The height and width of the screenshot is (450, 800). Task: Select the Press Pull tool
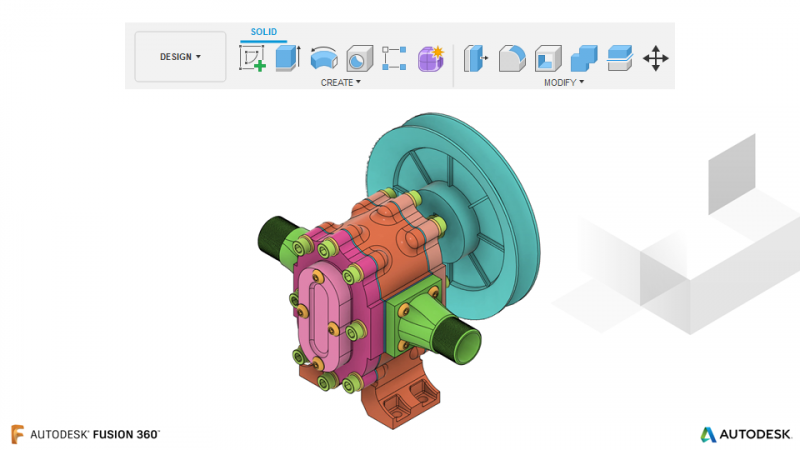coord(476,58)
